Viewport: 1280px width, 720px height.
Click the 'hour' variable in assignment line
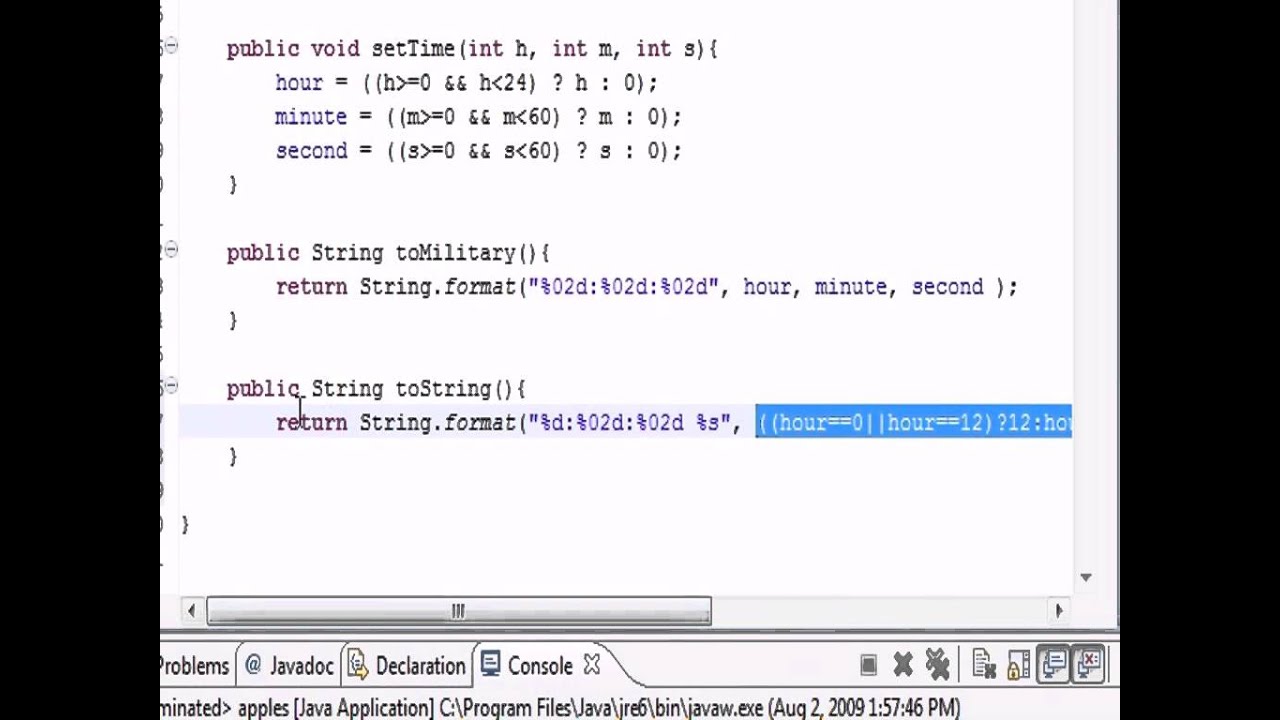pos(299,83)
